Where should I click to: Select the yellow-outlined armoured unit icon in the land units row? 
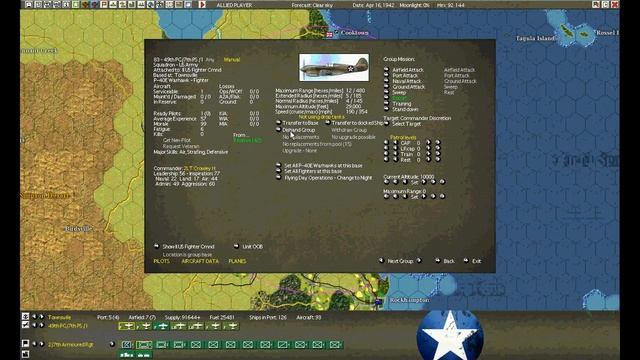144,345
